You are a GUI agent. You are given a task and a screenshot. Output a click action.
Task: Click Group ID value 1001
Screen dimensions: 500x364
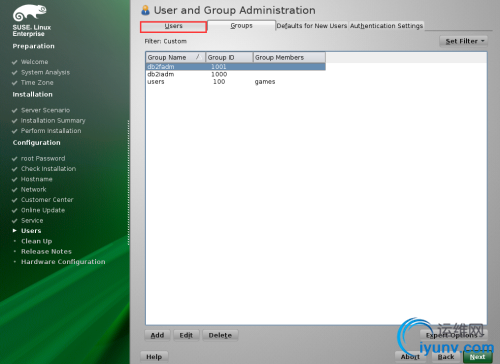click(219, 67)
